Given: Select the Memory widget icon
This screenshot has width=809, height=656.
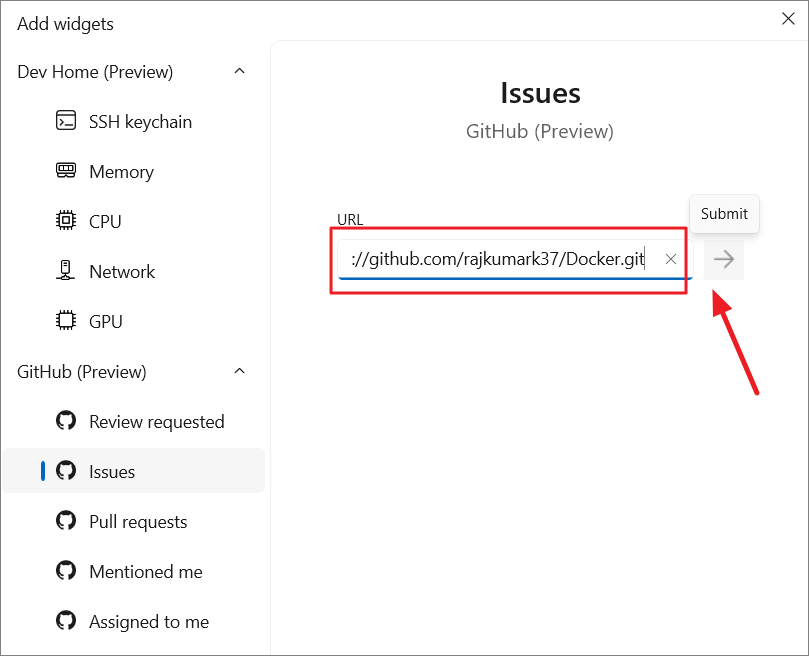Looking at the screenshot, I should (65, 171).
